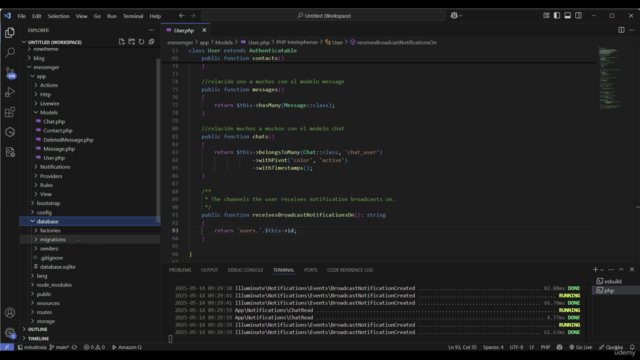Switch to the OUTPUT tab
640x360 pixels.
[209, 270]
